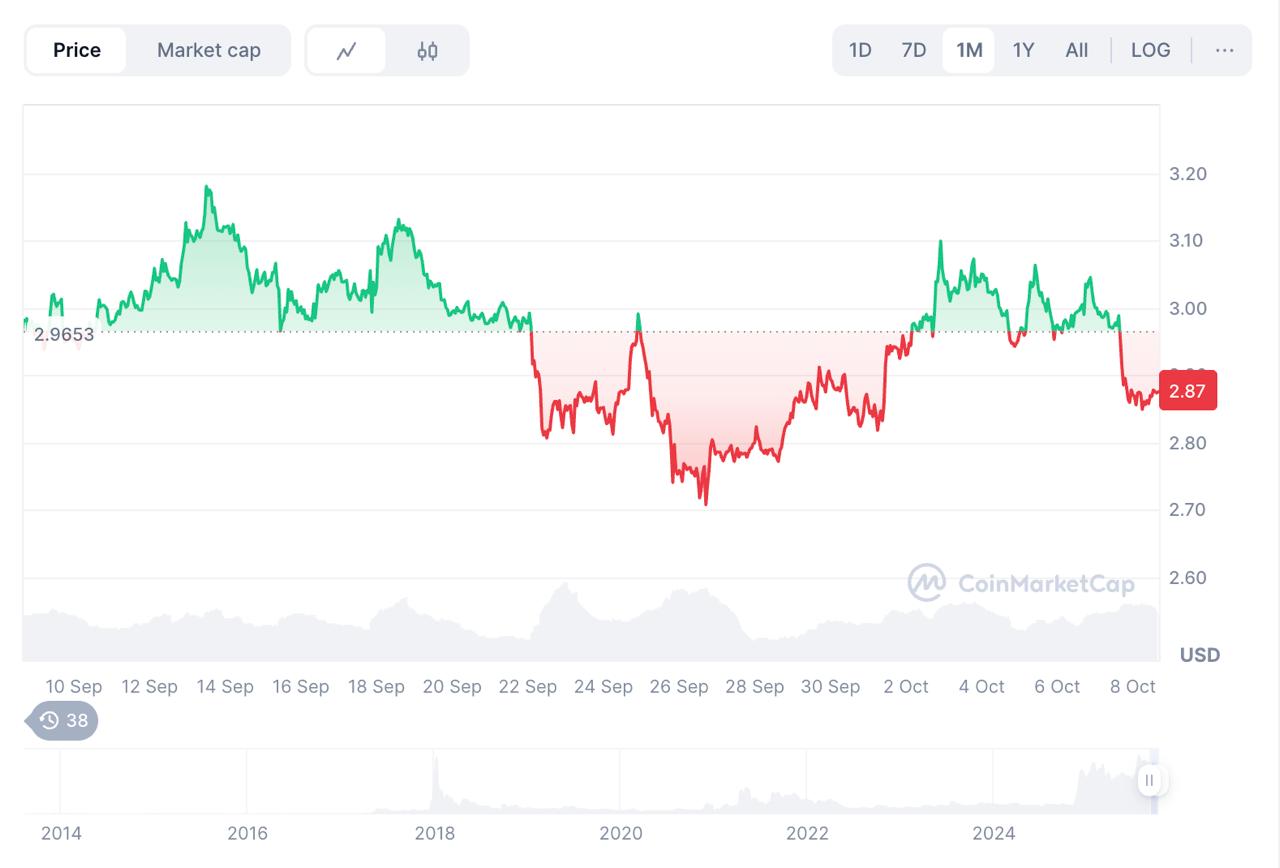This screenshot has width=1280, height=868.
Task: Set time range to 7D
Action: [x=914, y=50]
